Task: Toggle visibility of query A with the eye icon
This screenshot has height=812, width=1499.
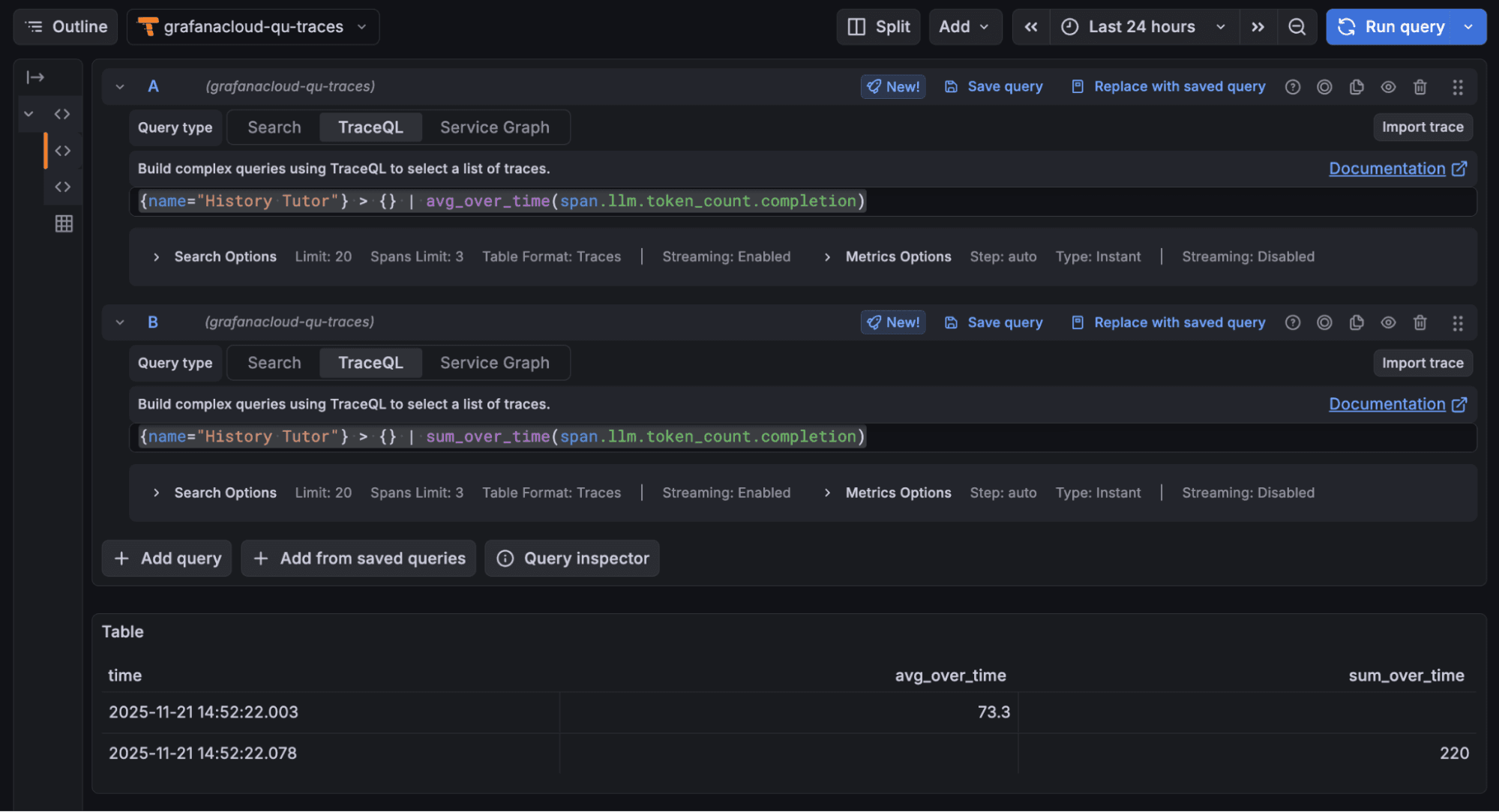Action: [x=1388, y=86]
